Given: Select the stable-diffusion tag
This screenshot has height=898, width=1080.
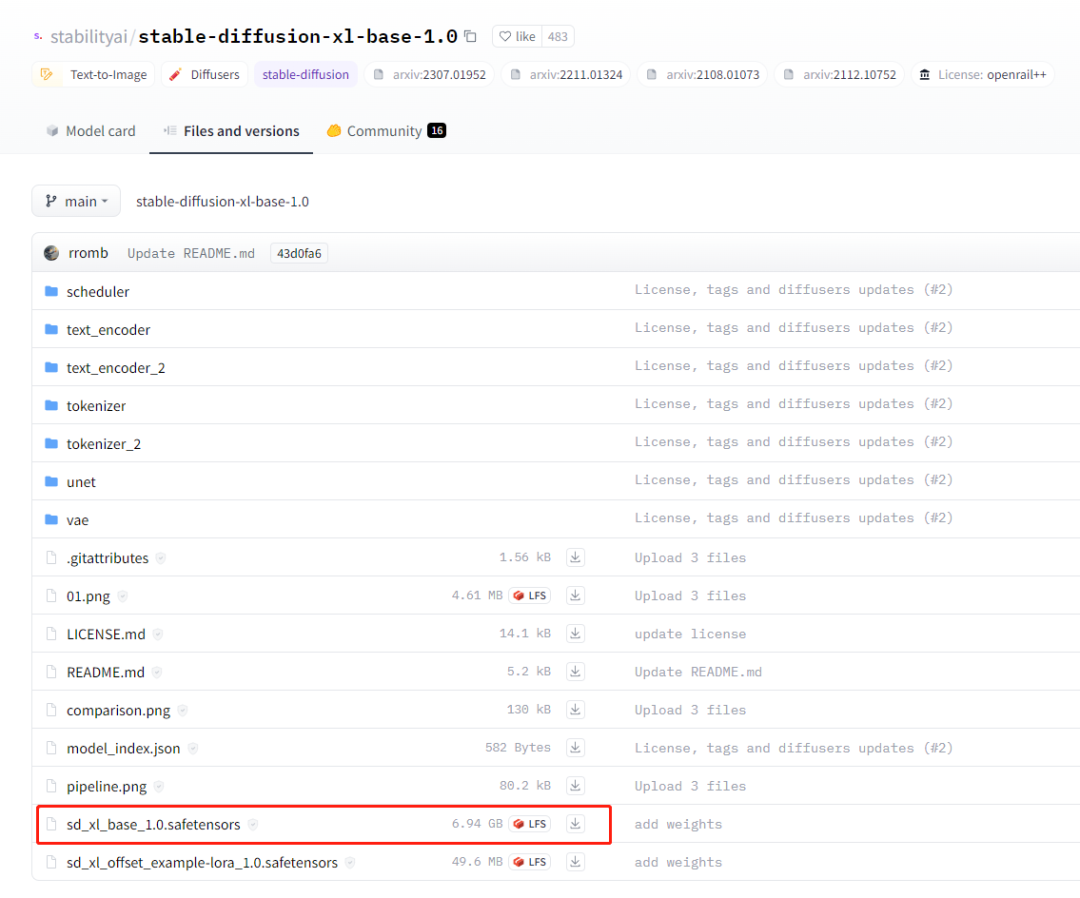Looking at the screenshot, I should click(305, 74).
